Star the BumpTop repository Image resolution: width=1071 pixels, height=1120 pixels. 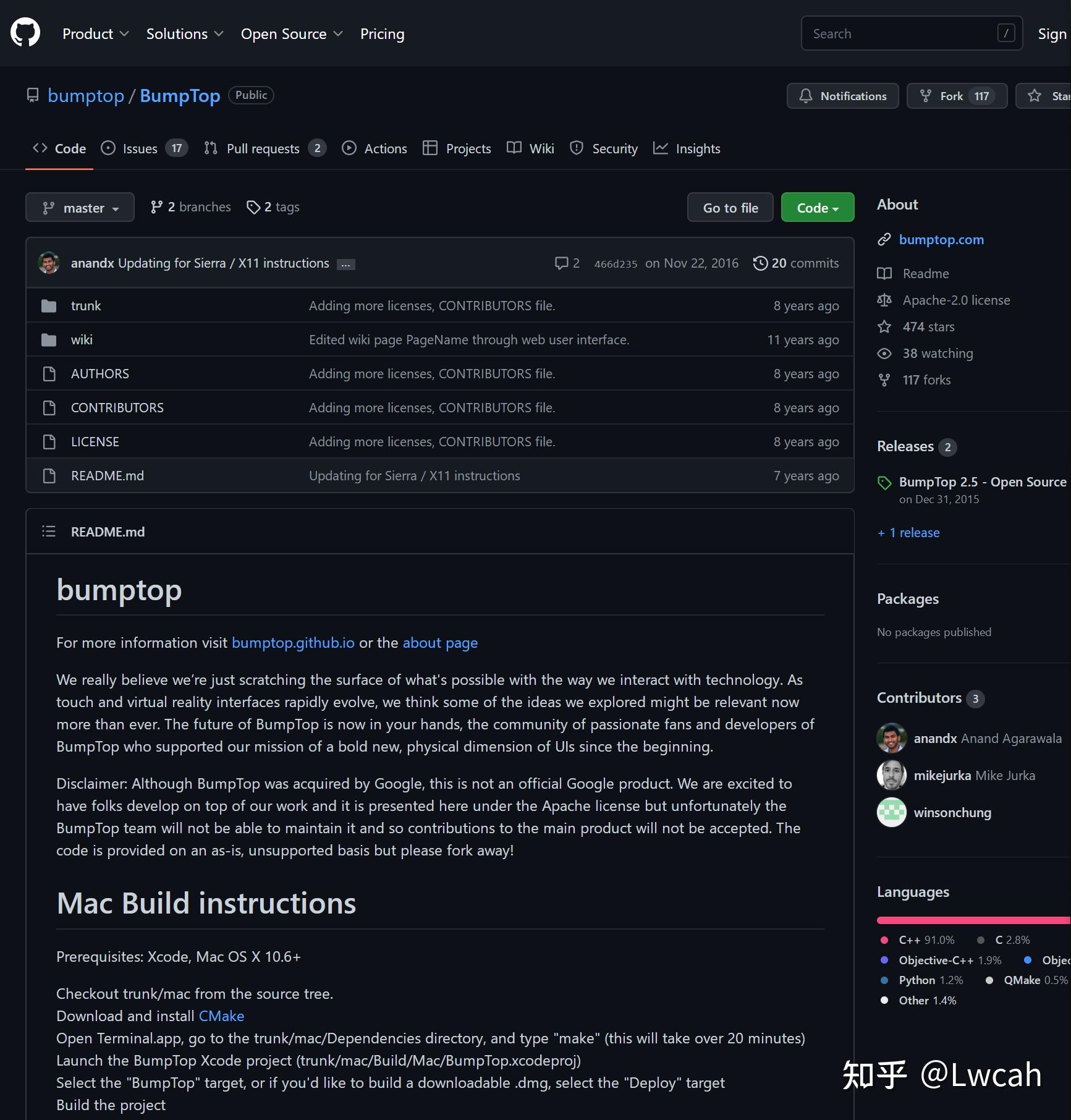1044,96
